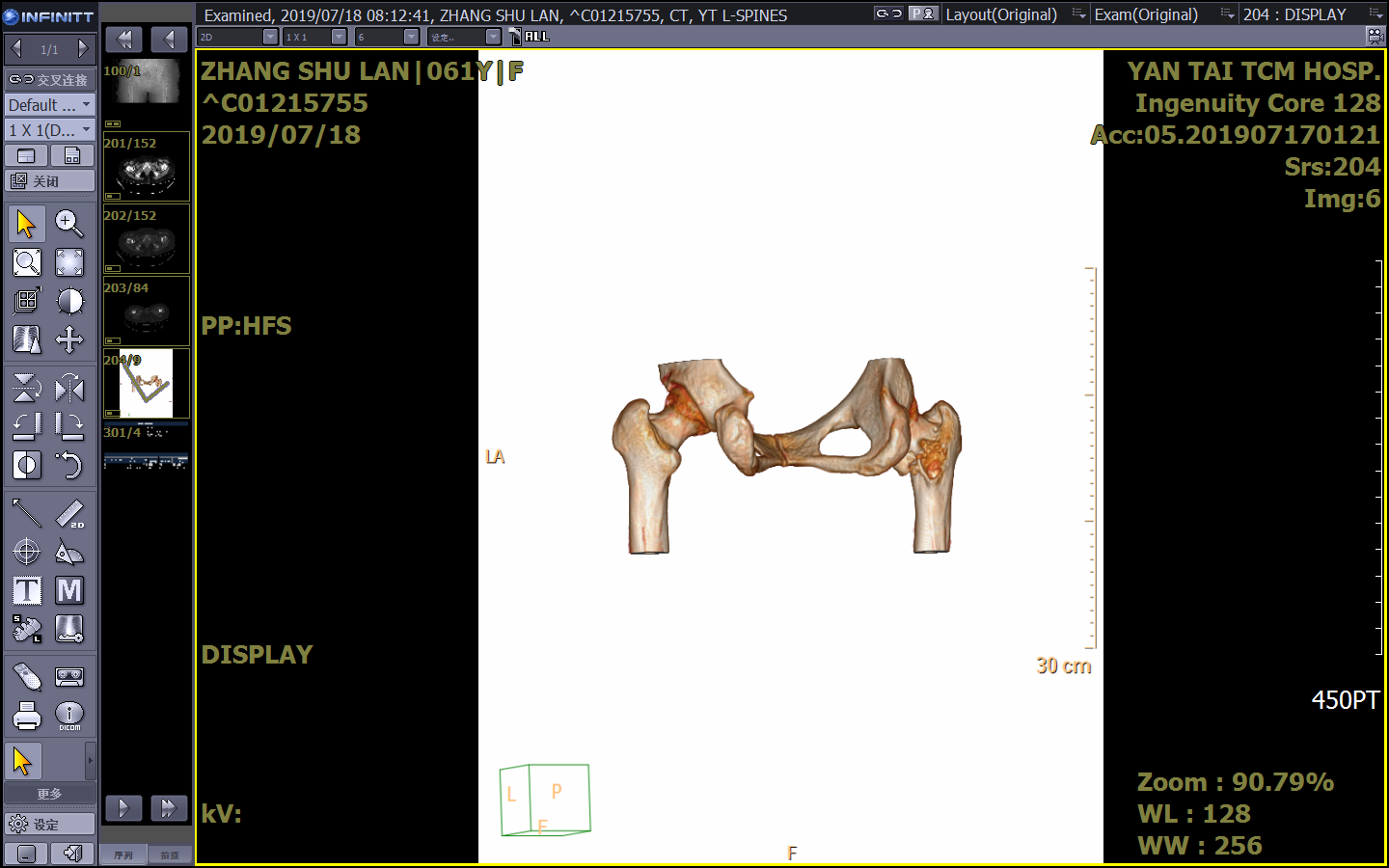
Task: Toggle the link icon in title bar
Action: coord(887,14)
